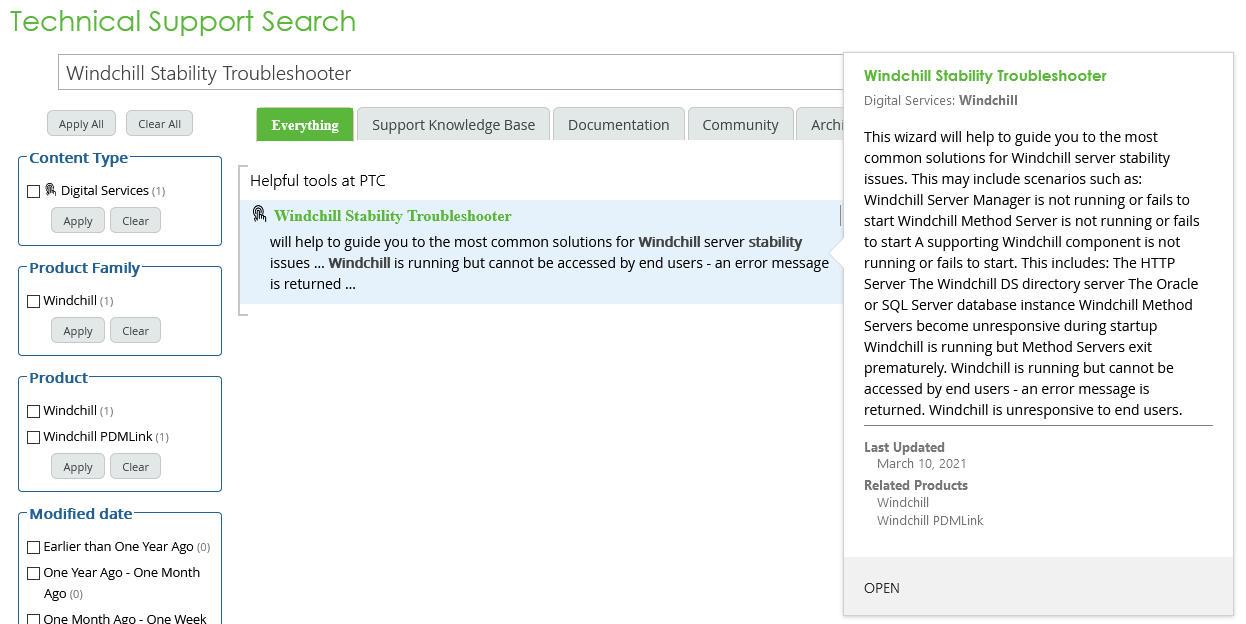Clear the Product Family filter

[135, 330]
